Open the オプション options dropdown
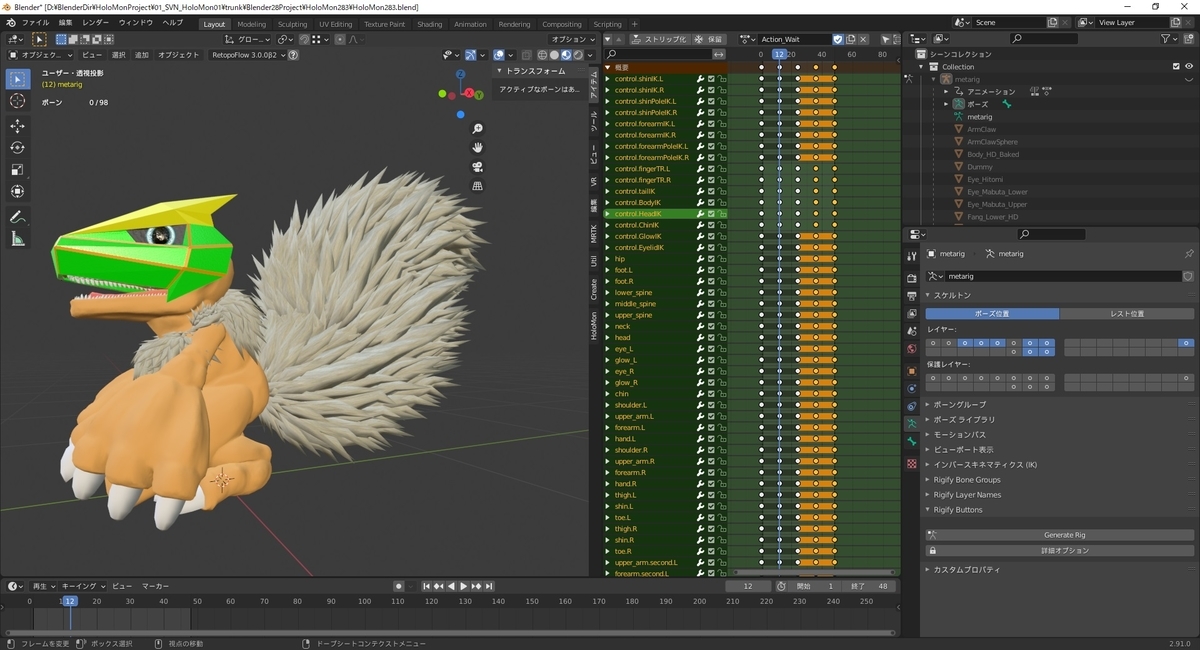This screenshot has height=650, width=1200. [571, 39]
